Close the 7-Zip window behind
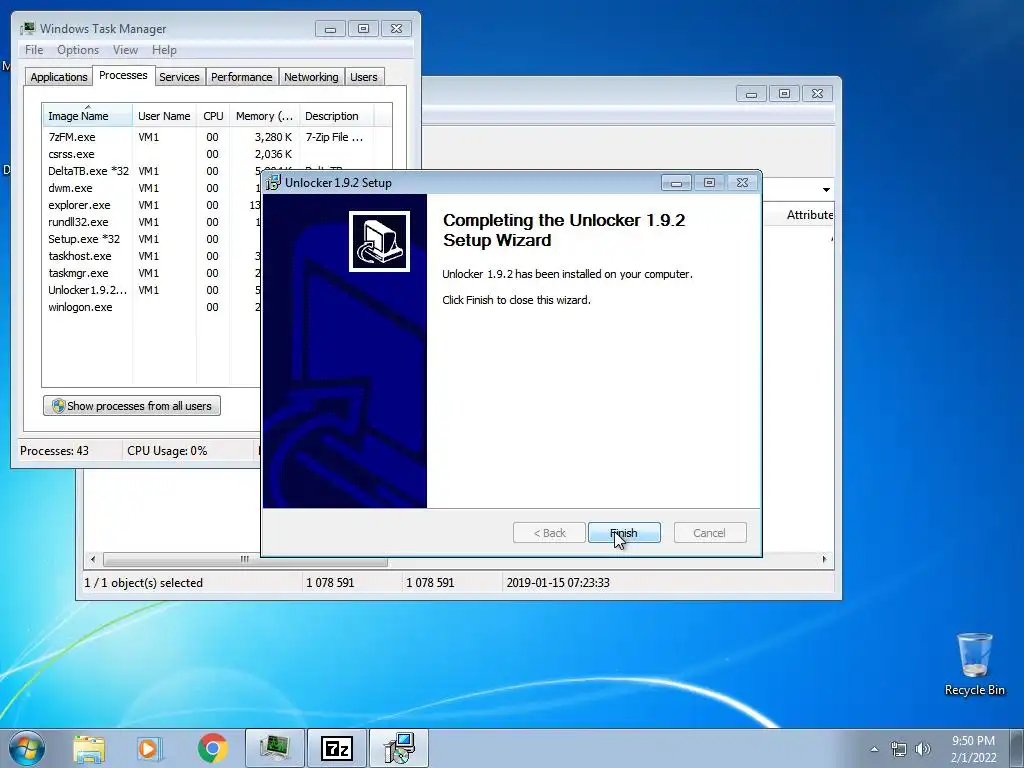 pyautogui.click(x=817, y=94)
